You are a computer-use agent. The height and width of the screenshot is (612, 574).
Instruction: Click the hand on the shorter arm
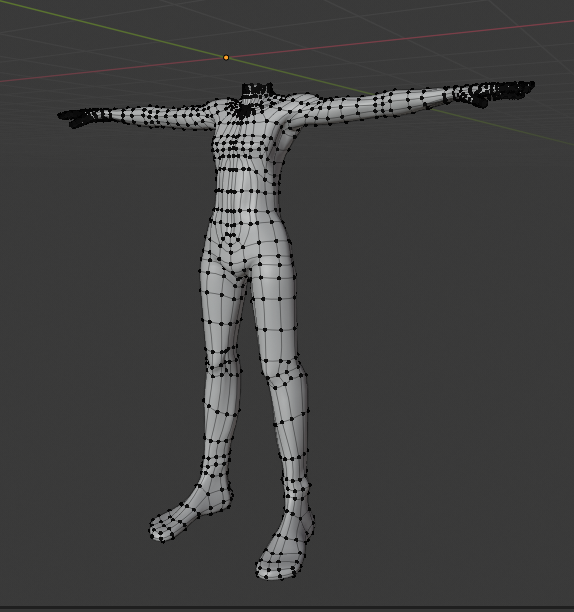pyautogui.click(x=83, y=117)
